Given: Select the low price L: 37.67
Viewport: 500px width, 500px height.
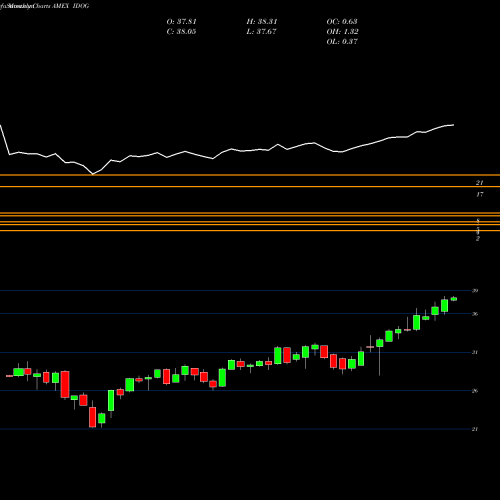Looking at the screenshot, I should click(x=262, y=32).
